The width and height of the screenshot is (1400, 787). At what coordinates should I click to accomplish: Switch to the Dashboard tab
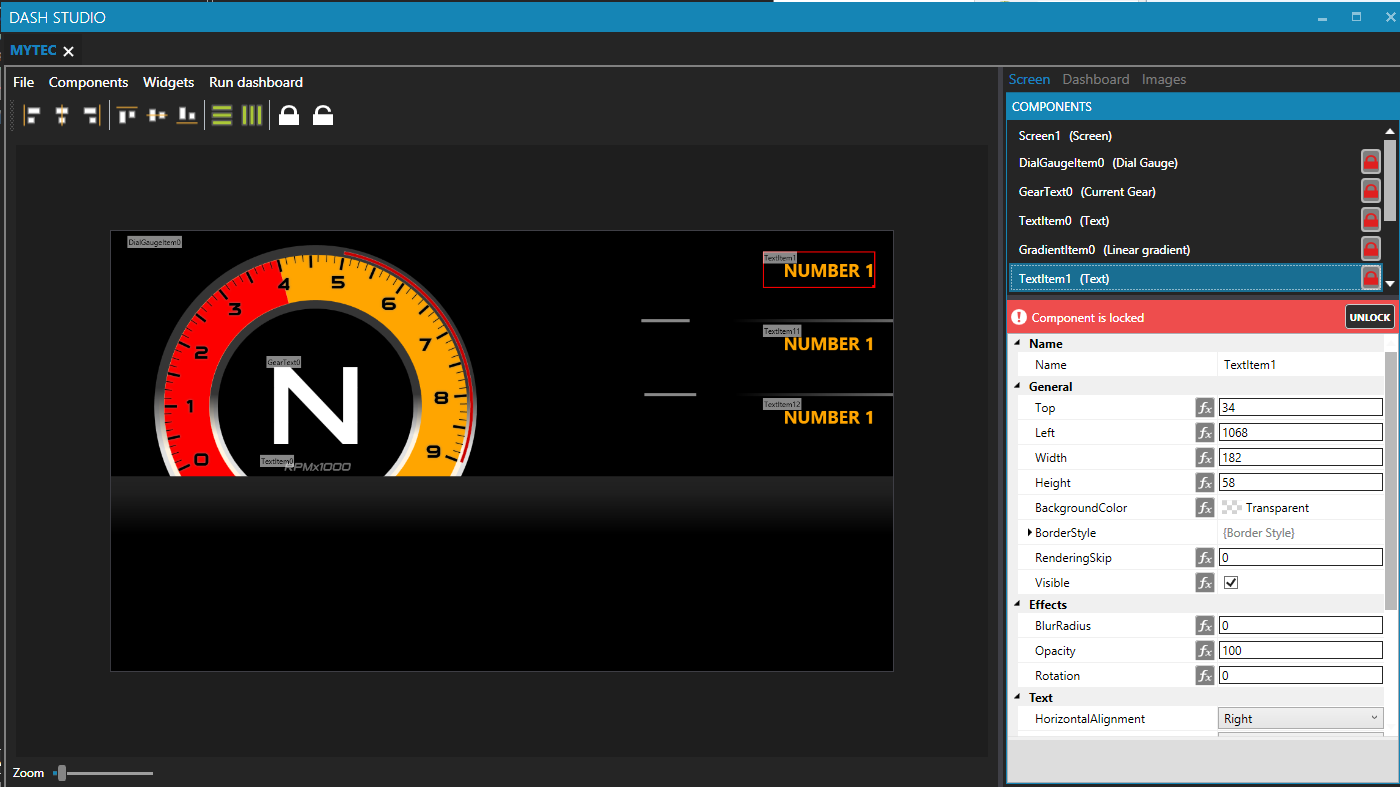click(x=1095, y=79)
